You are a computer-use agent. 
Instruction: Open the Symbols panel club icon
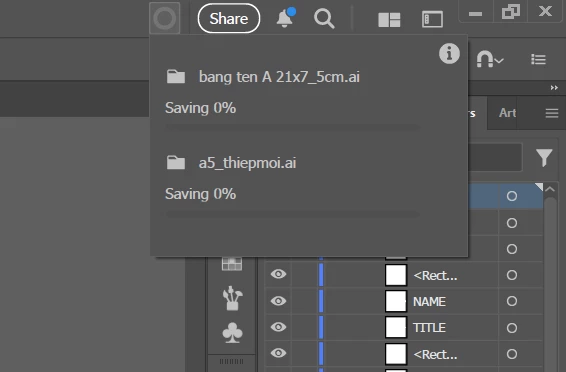click(232, 332)
